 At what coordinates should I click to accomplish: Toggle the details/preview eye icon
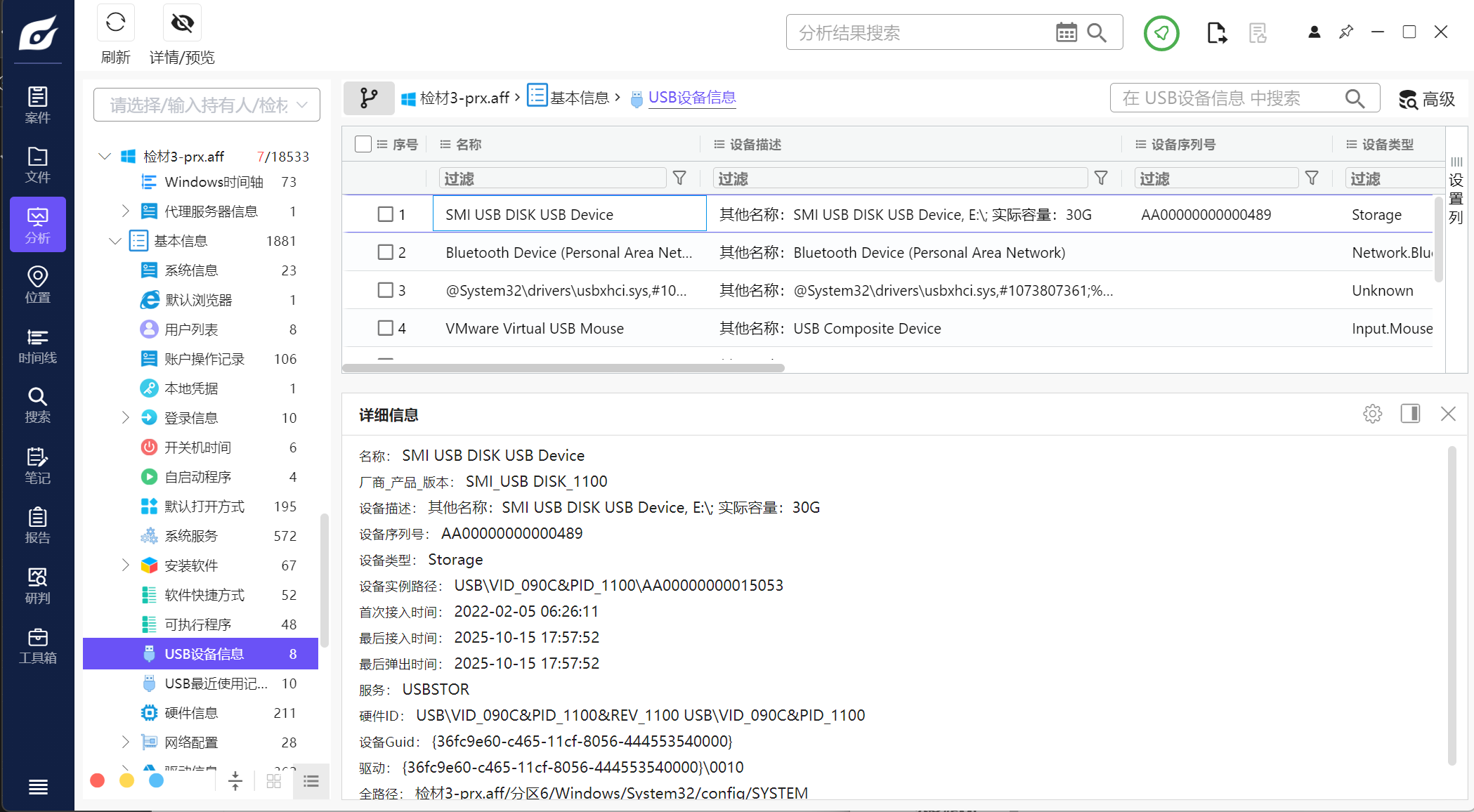[182, 24]
